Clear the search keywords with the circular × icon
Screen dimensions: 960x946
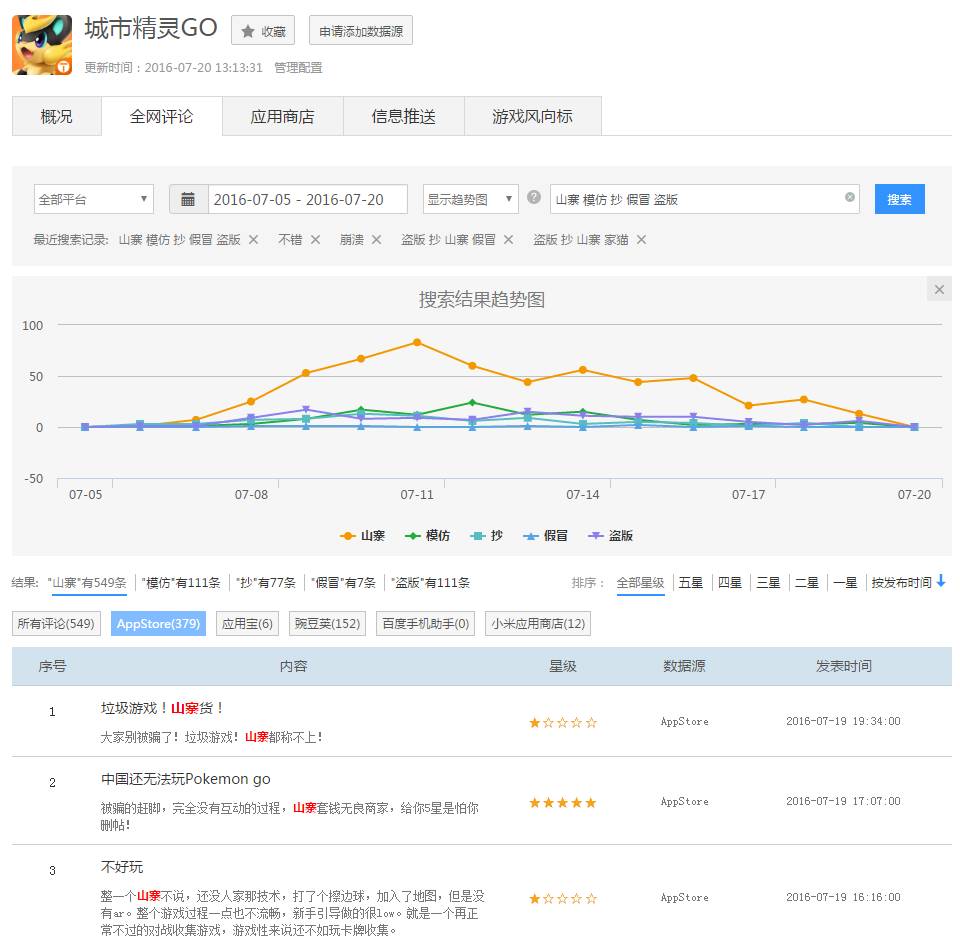pos(849,199)
